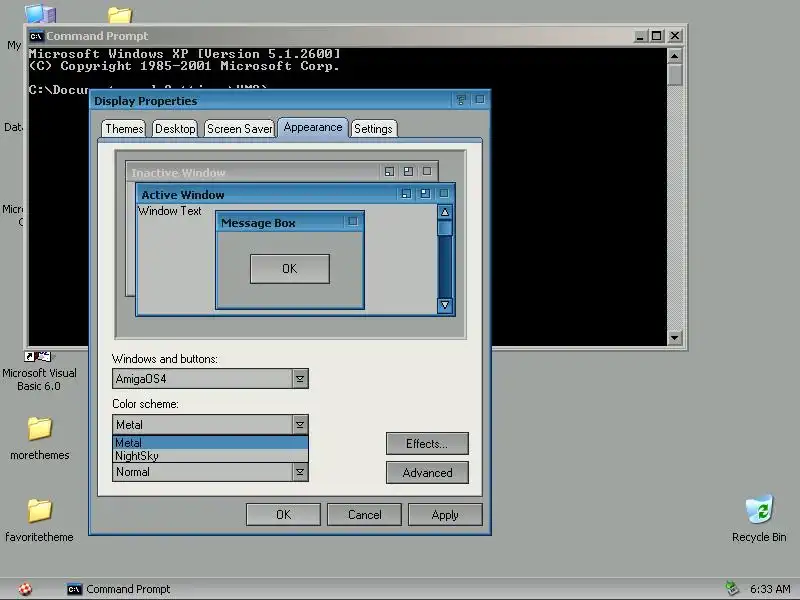Screen dimensions: 800x600
Task: Click Command Prompt scrollbar up arrow
Action: pos(674,56)
